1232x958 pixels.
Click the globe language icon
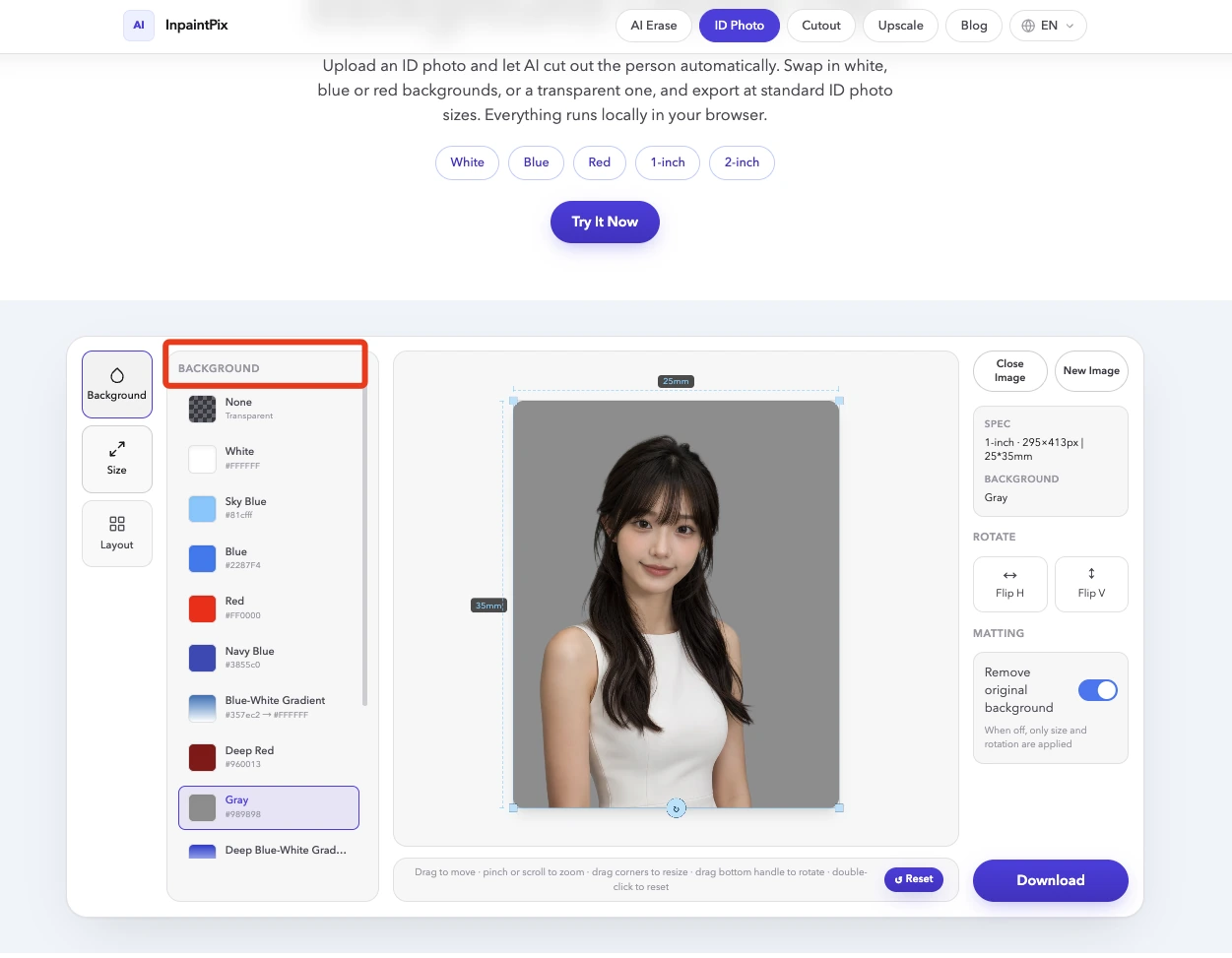(1028, 26)
